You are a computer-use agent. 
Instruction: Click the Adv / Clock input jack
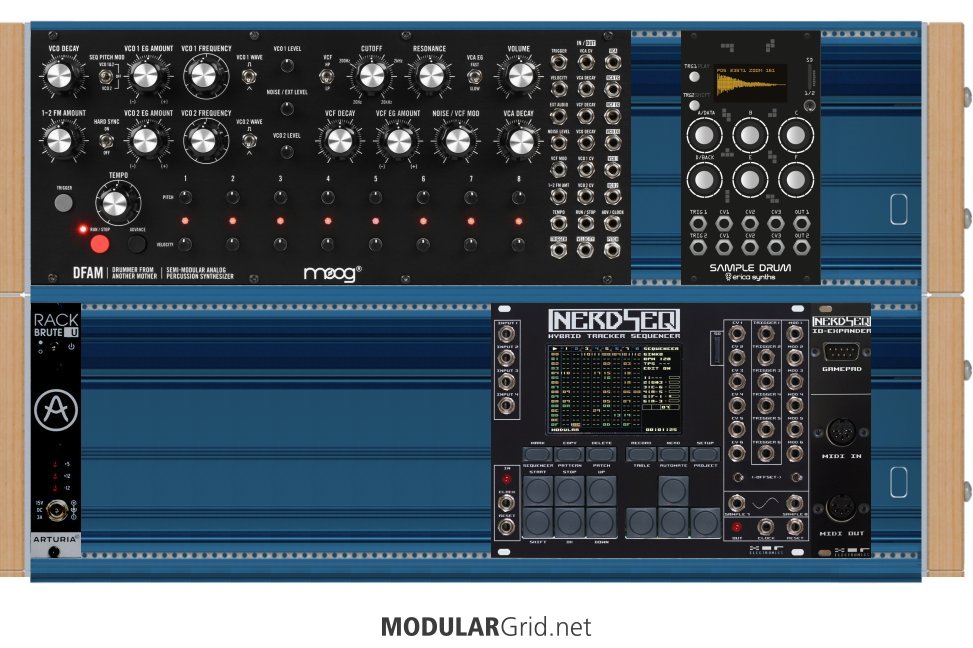coord(612,223)
